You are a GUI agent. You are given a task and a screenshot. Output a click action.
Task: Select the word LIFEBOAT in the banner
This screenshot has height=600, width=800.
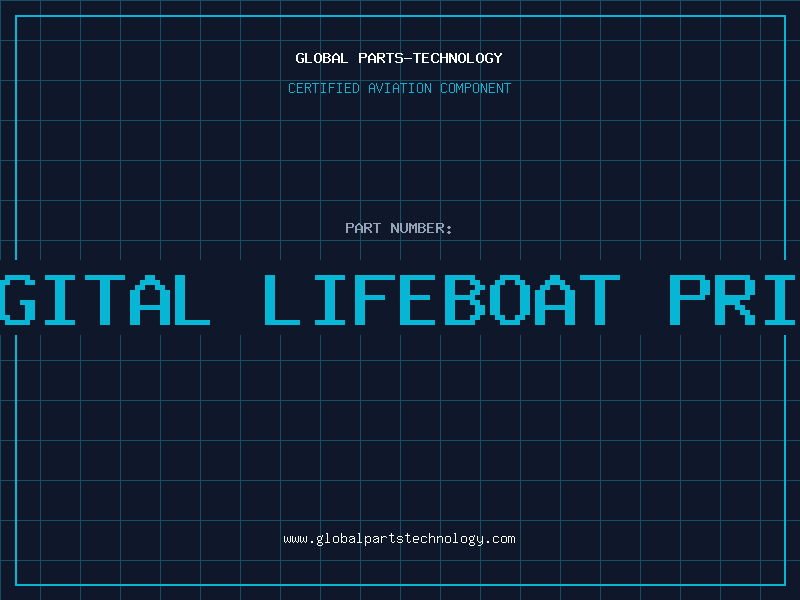point(442,299)
